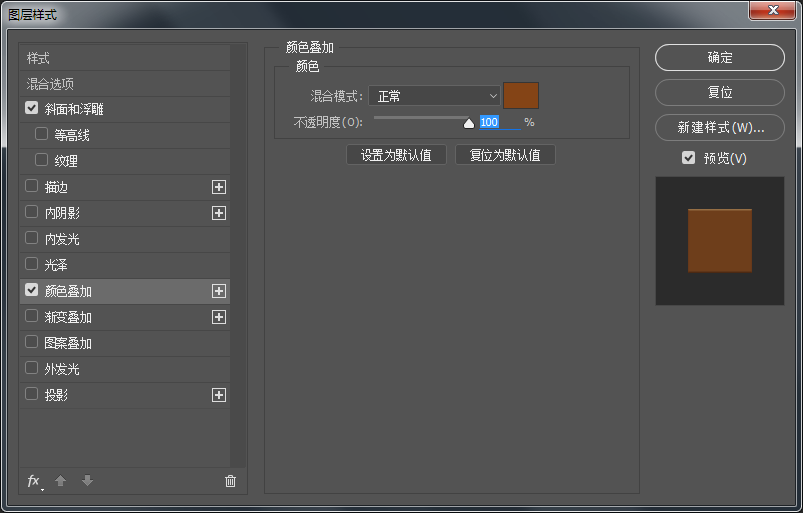Screen dimensions: 803x513
Task: Open 内发光 settings by its label
Action: point(62,239)
